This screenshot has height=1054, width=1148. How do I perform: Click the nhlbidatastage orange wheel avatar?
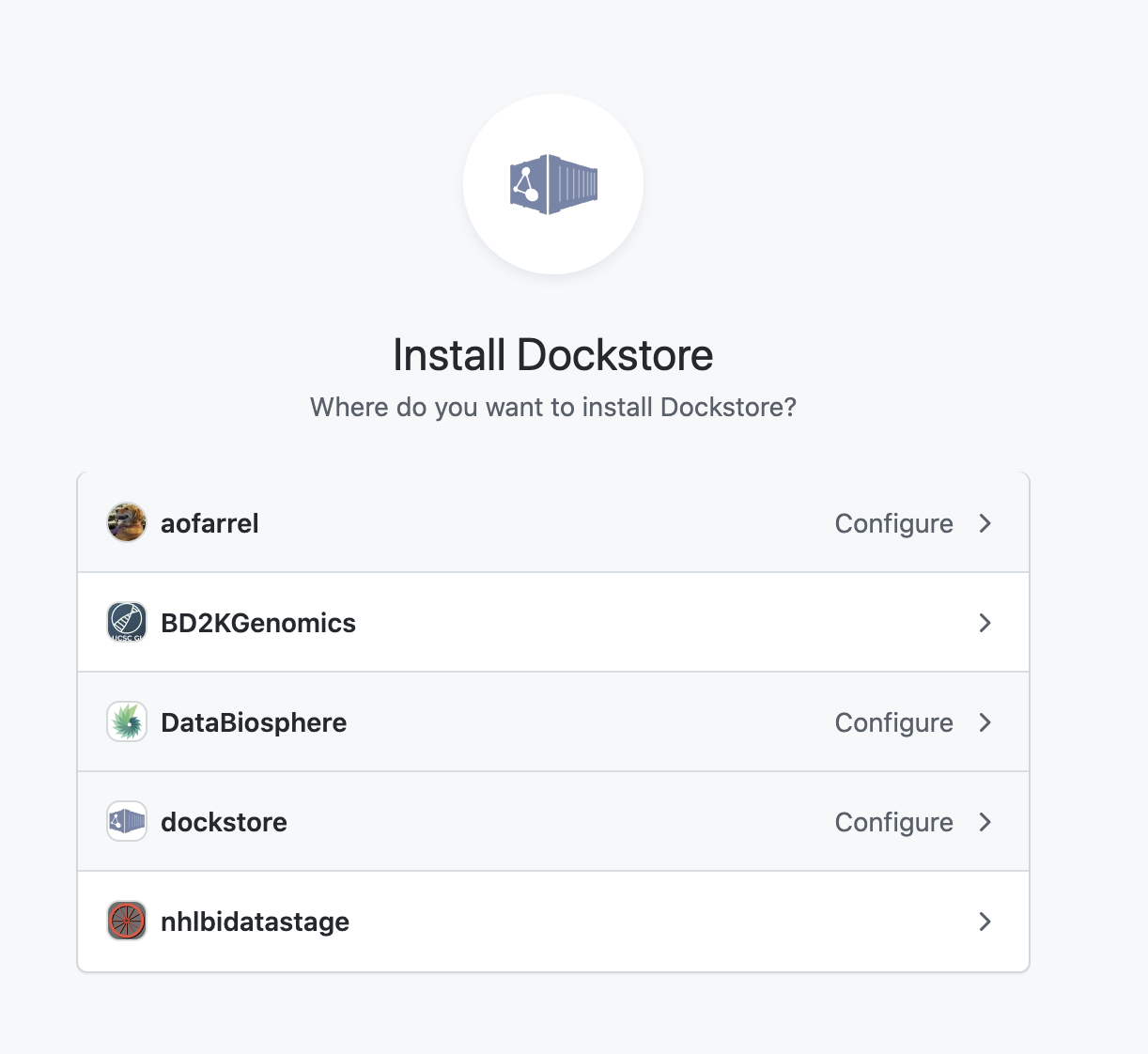coord(127,921)
